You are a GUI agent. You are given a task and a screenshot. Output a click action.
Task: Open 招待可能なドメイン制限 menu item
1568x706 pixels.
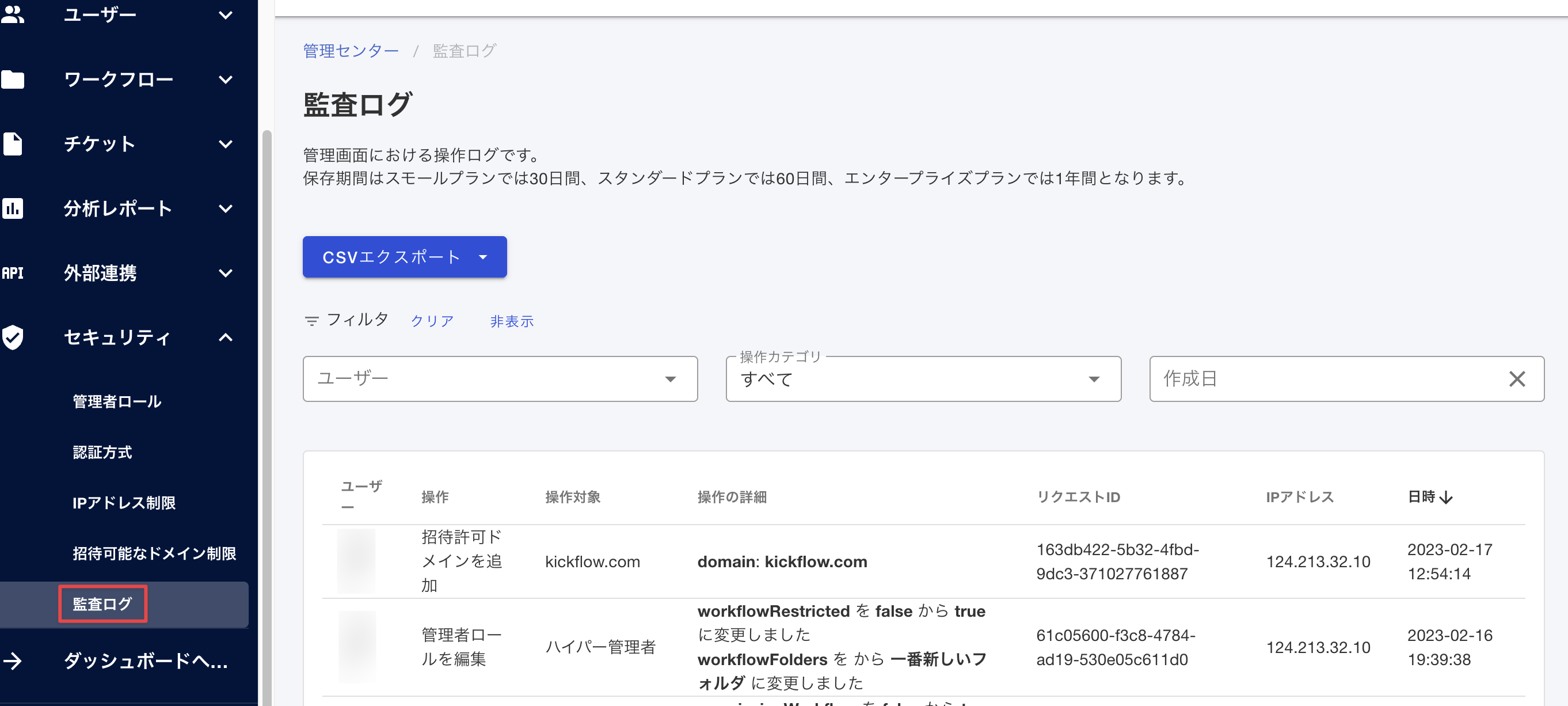pyautogui.click(x=155, y=553)
